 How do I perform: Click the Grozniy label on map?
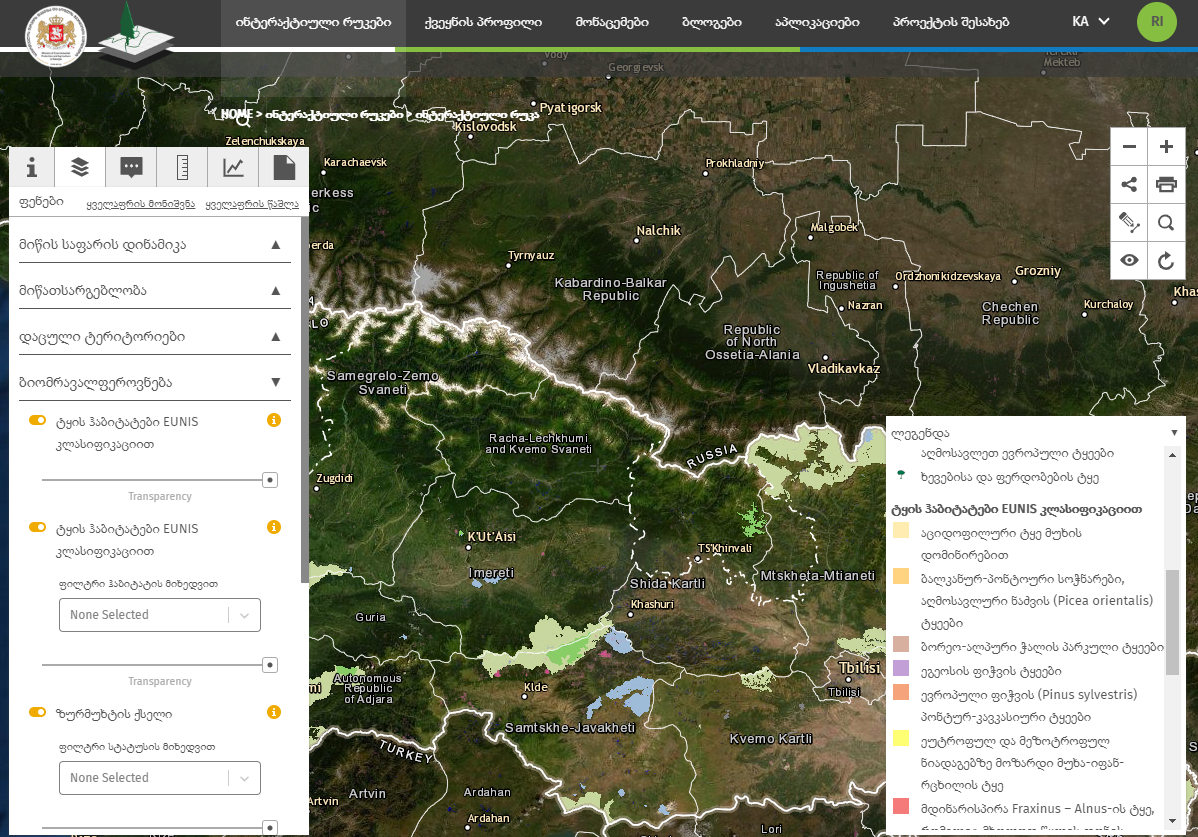coord(1038,271)
